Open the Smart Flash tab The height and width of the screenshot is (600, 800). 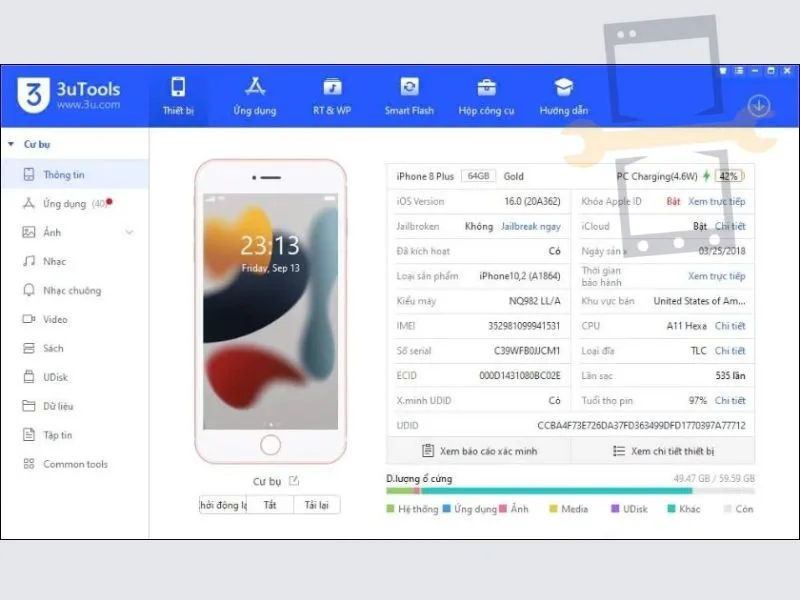pos(409,96)
